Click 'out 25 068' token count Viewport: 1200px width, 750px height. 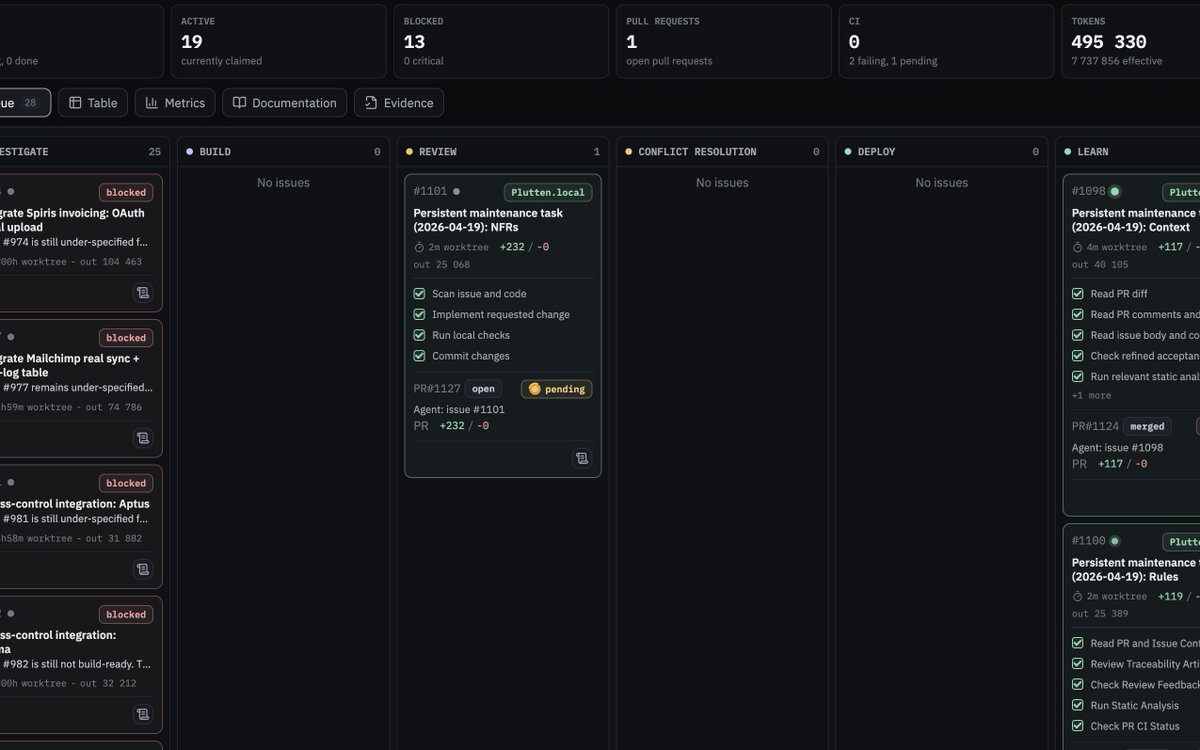point(441,265)
